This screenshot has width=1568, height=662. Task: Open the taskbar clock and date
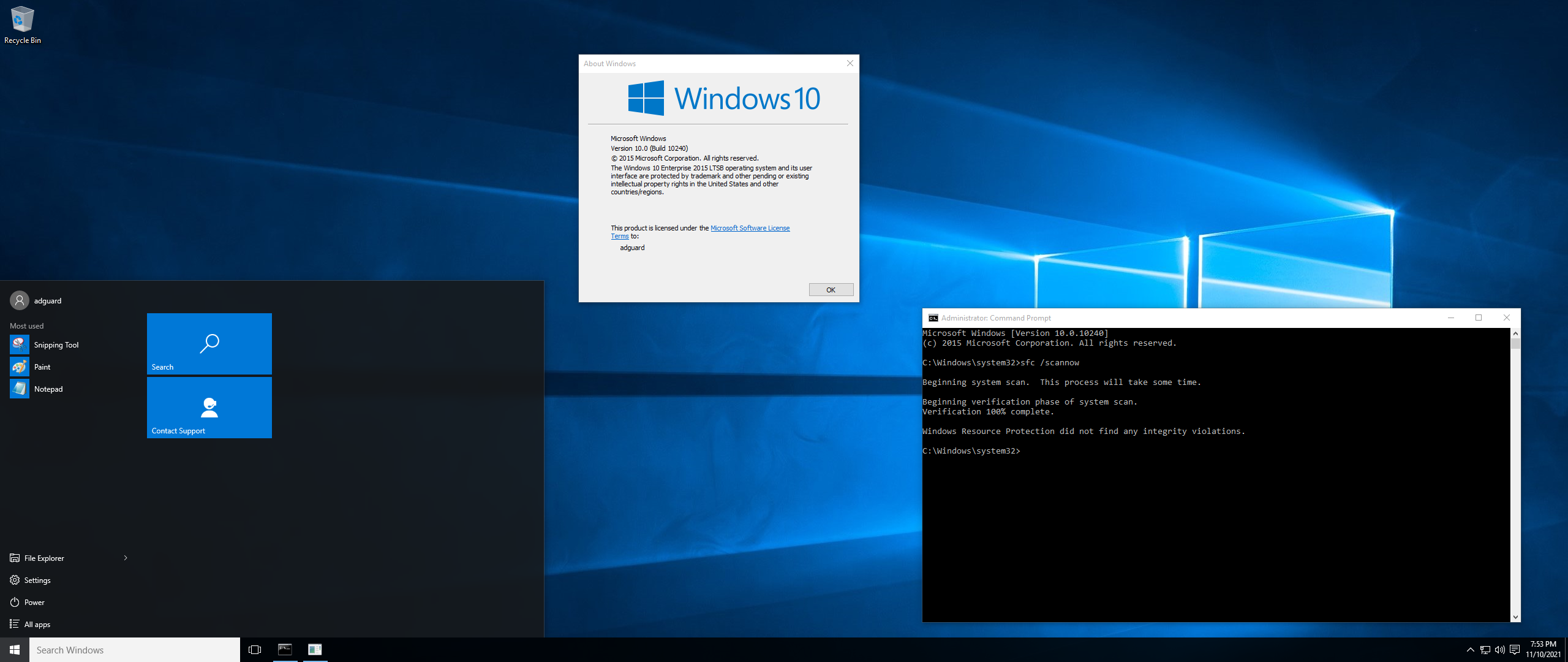[x=1543, y=650]
